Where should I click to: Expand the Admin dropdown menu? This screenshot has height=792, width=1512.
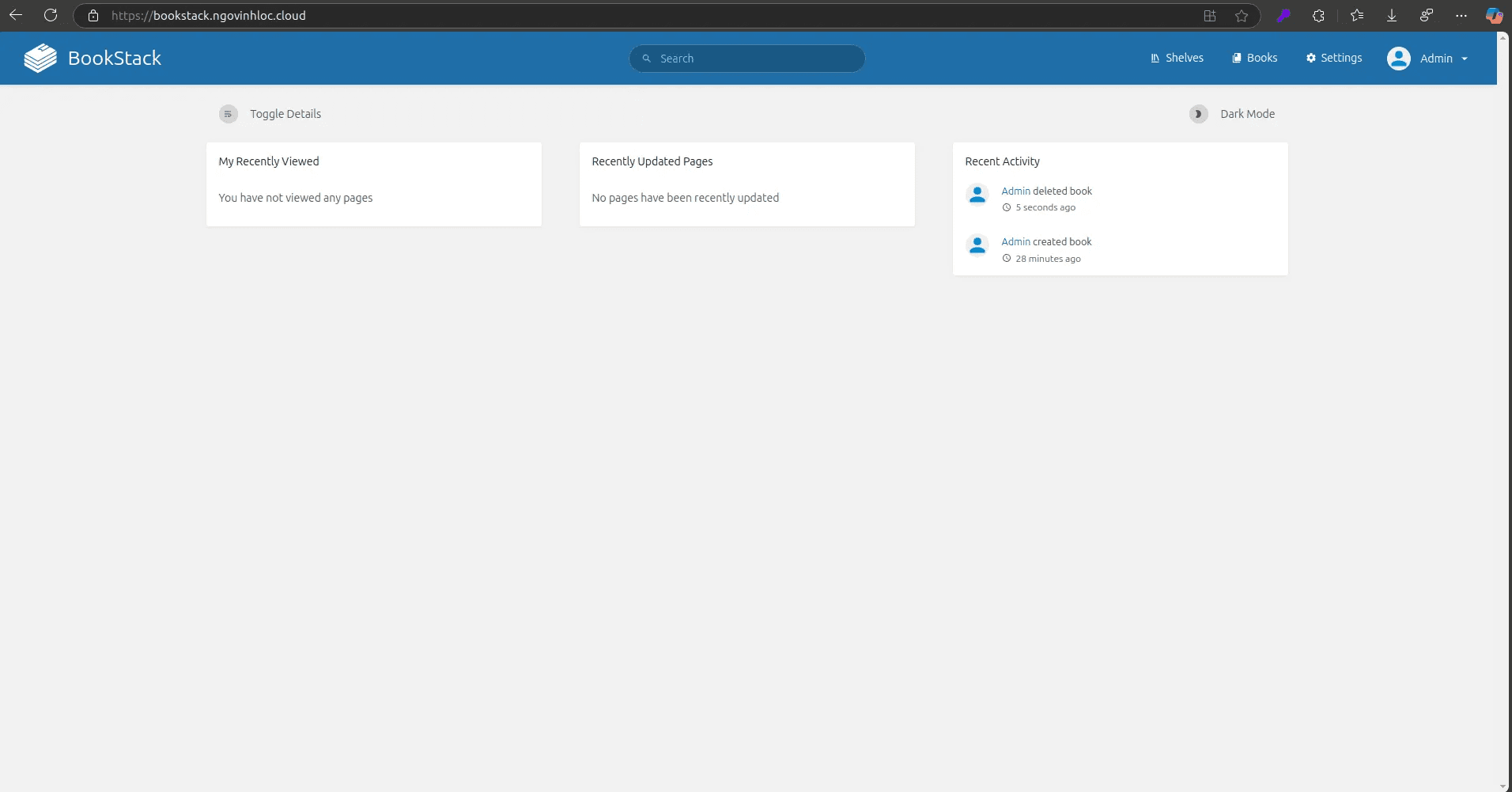point(1462,58)
